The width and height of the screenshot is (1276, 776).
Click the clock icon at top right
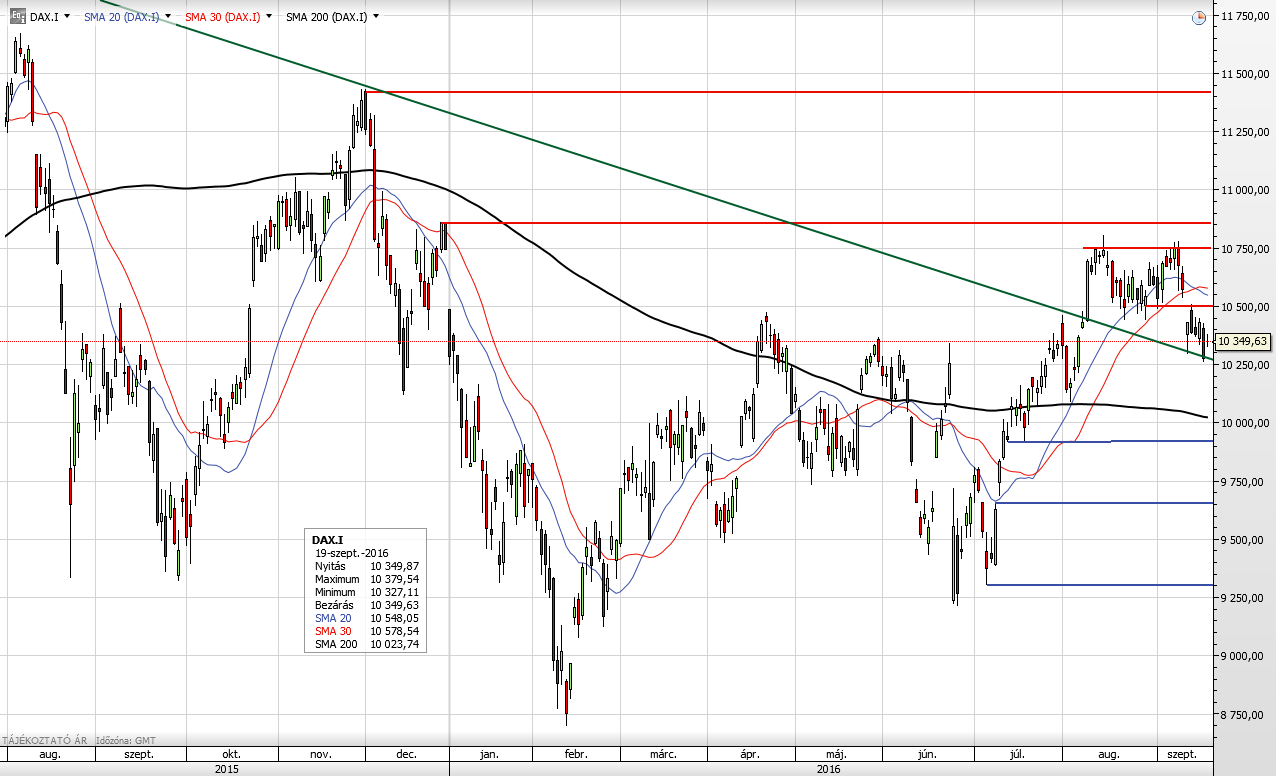coord(1198,17)
